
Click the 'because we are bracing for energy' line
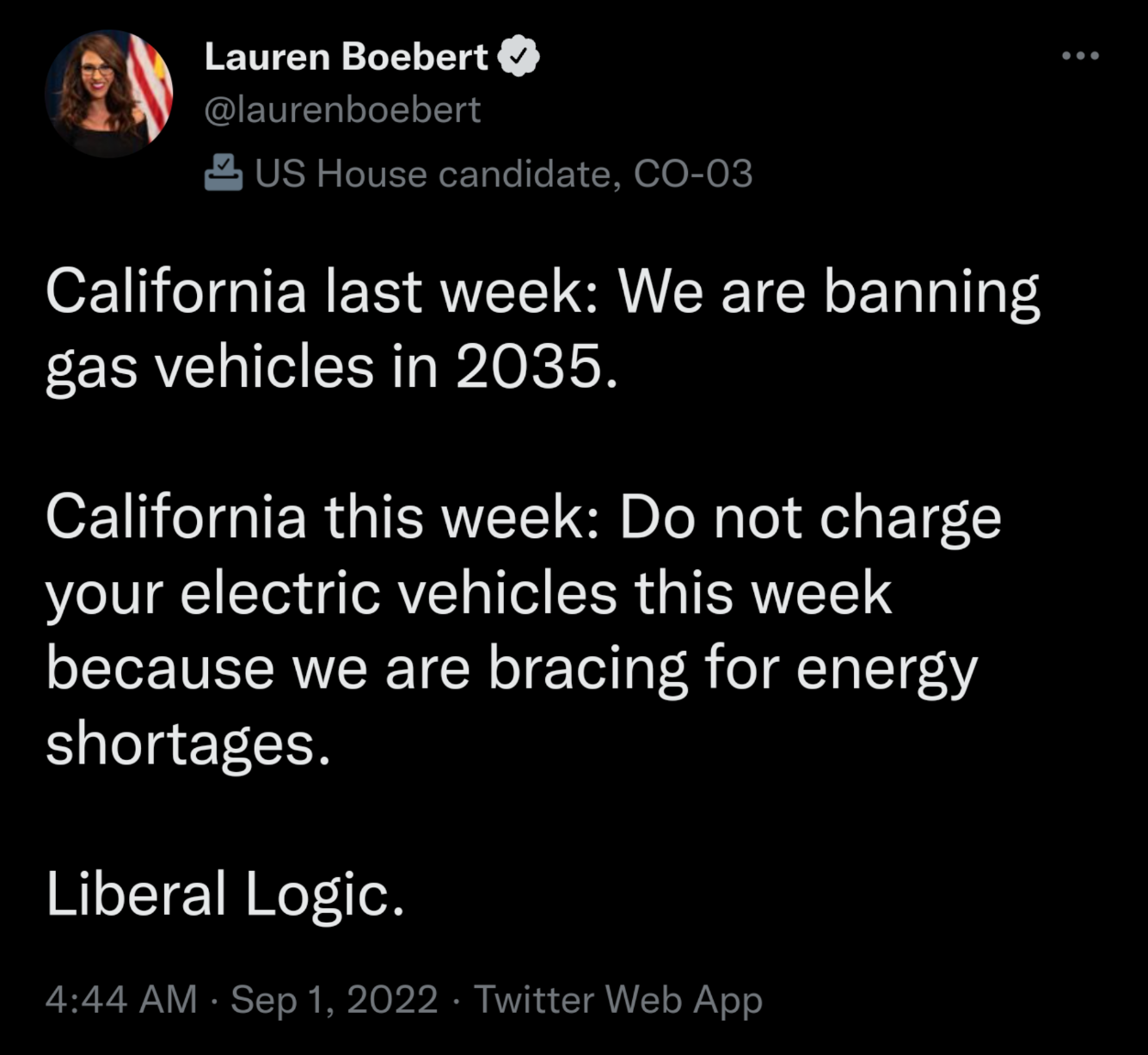pos(512,668)
